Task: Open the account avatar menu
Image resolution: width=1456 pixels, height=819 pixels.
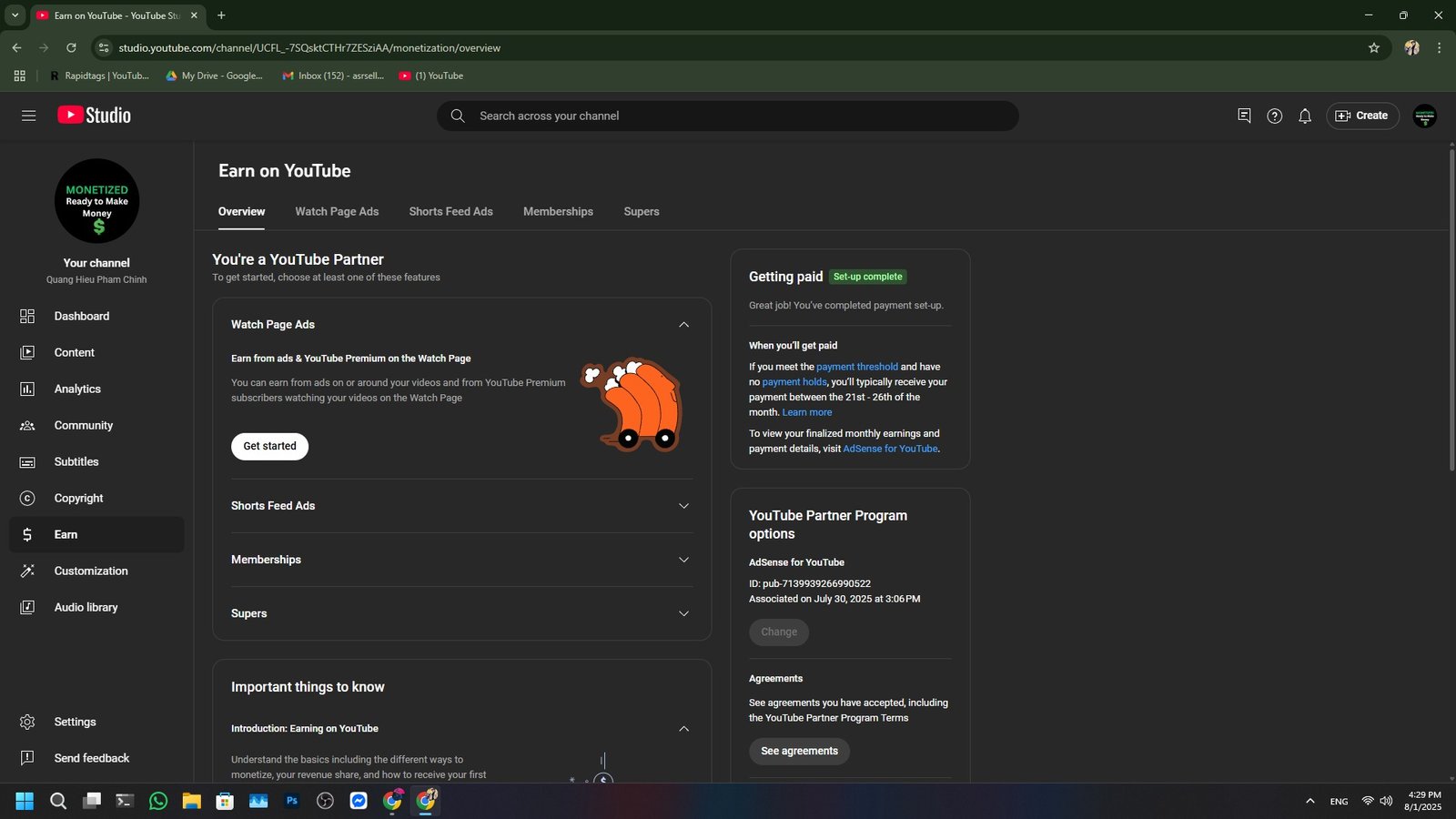Action: 1424,116
